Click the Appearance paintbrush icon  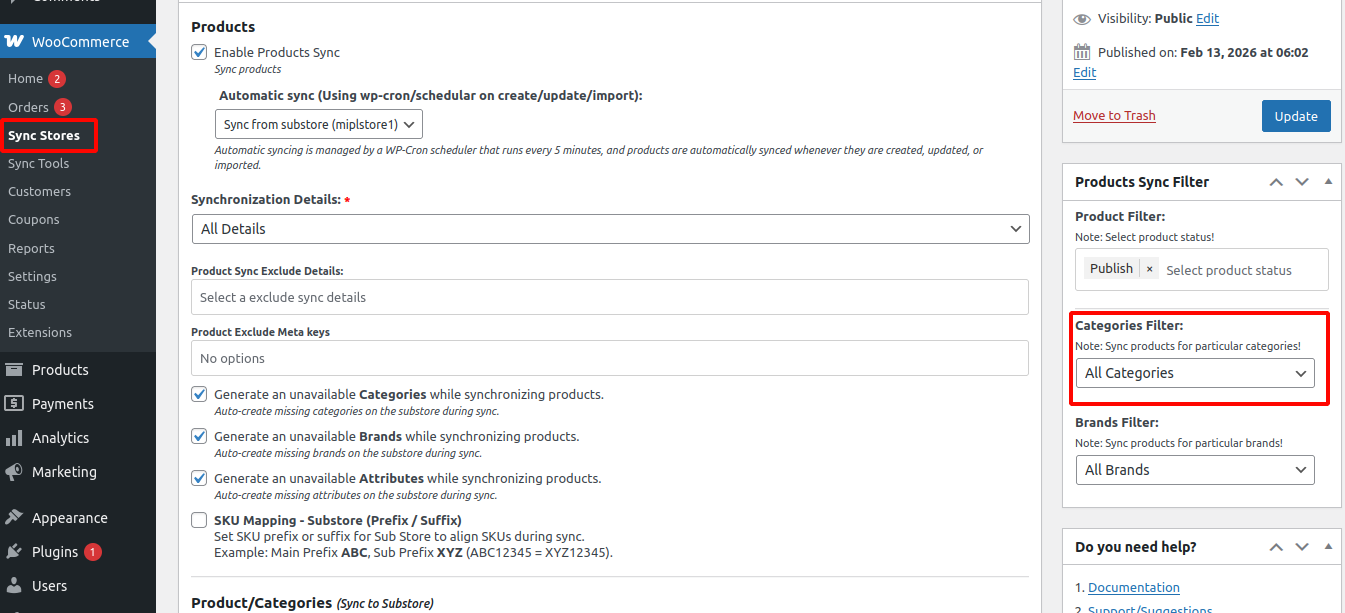(14, 518)
